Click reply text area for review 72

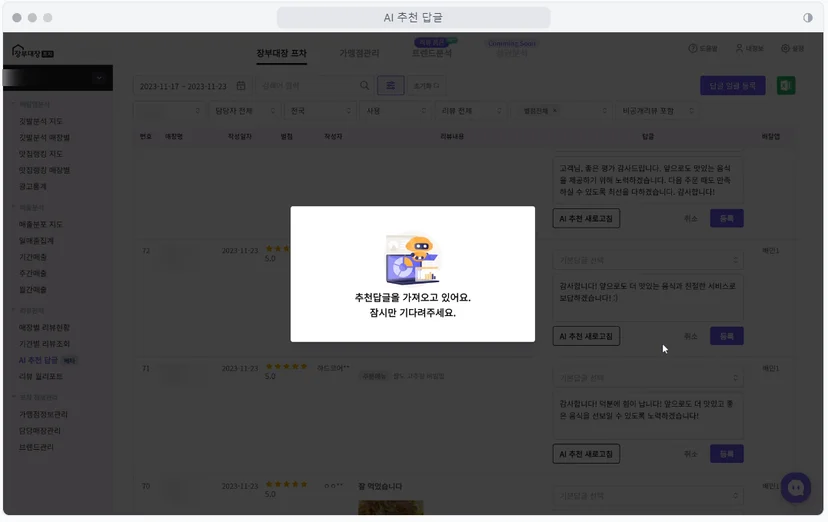point(648,297)
